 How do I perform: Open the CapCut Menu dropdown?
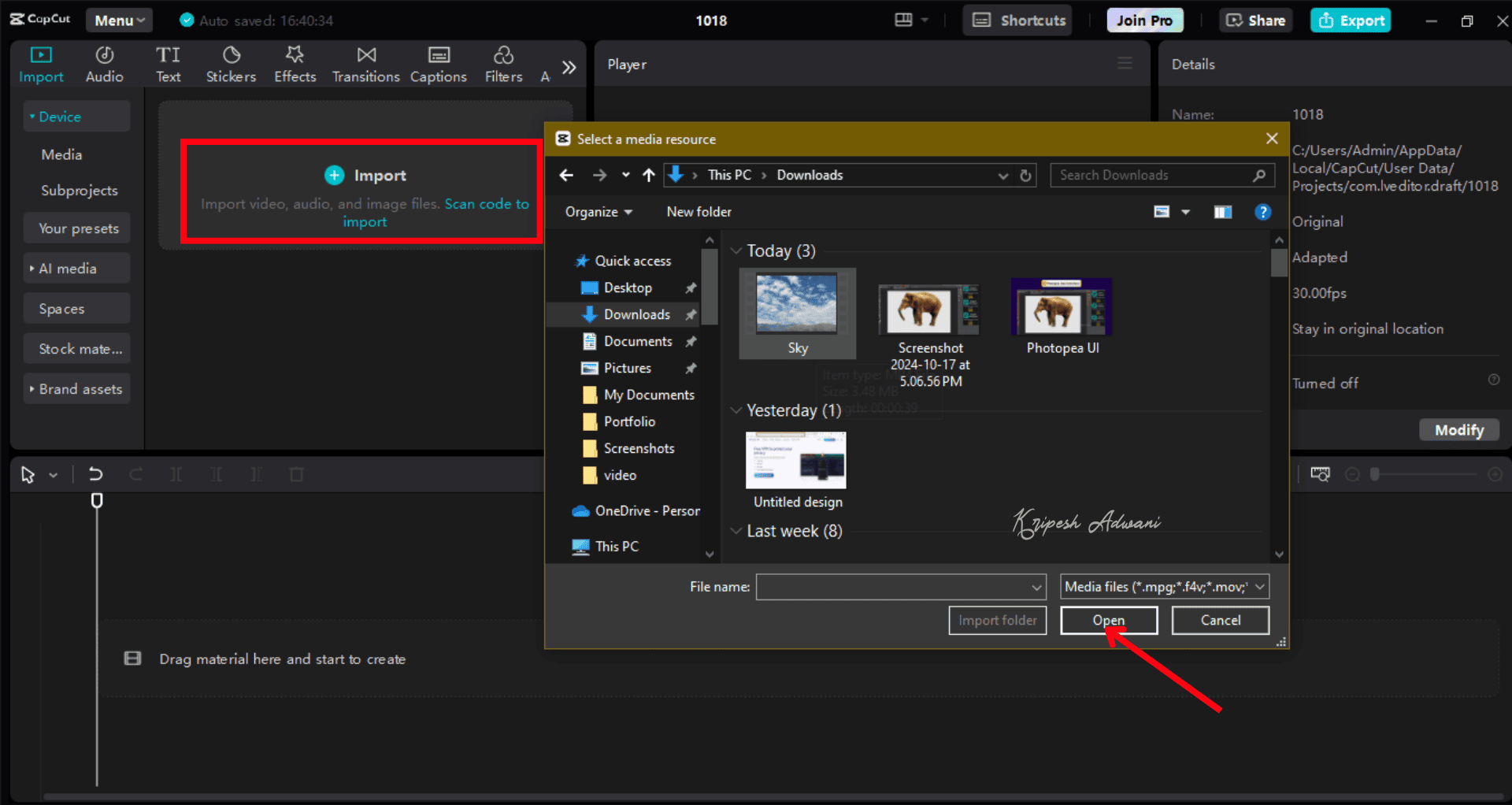pyautogui.click(x=119, y=20)
